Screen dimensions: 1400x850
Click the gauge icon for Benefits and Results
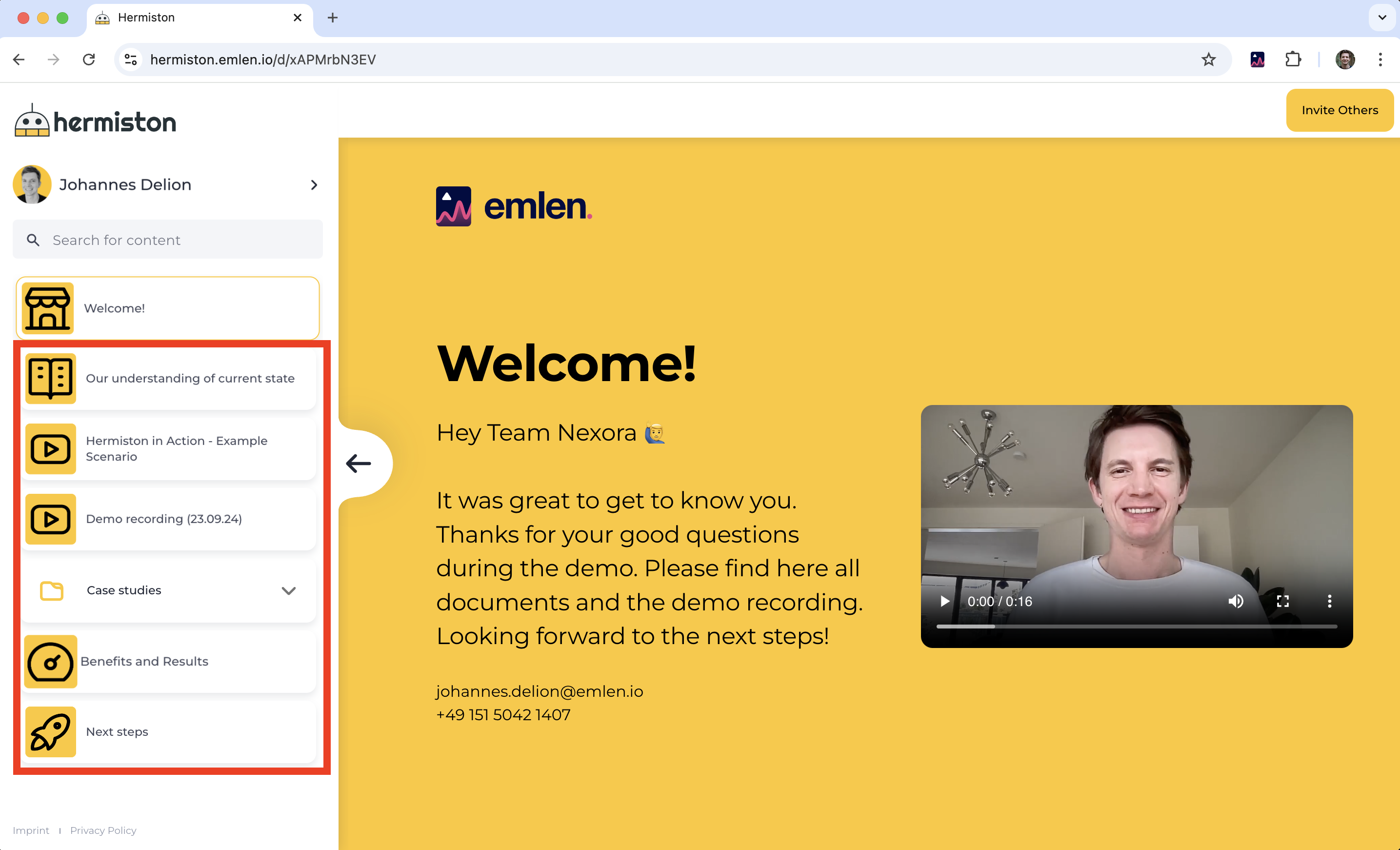coord(51,661)
